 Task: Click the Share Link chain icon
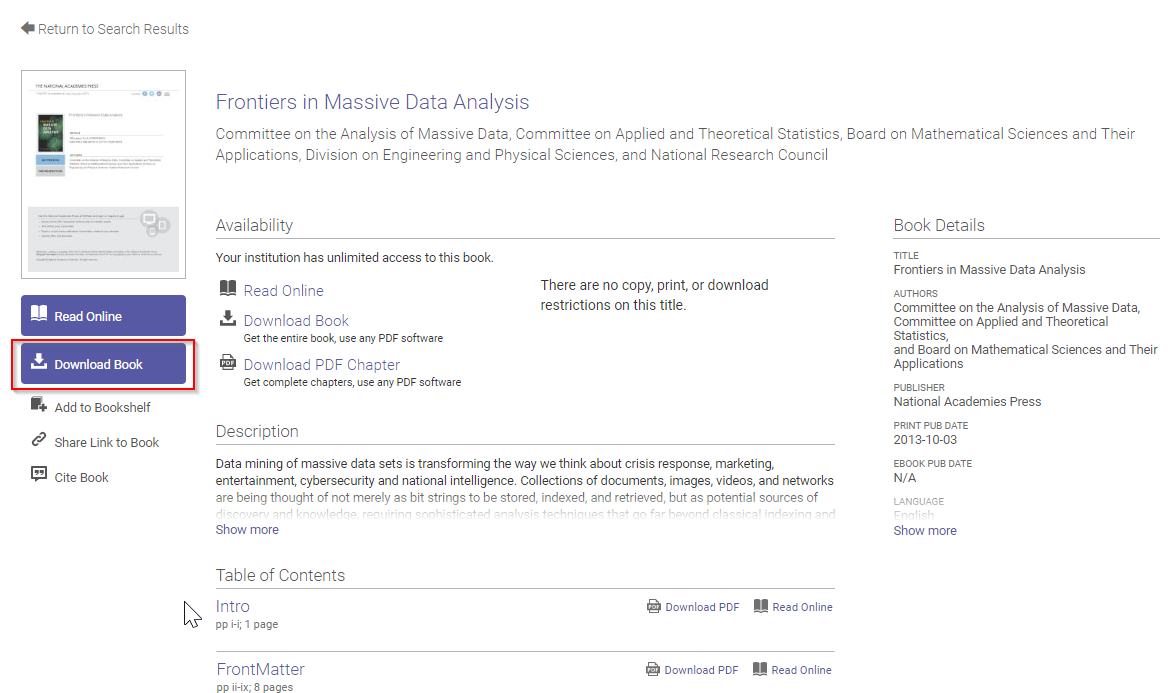click(39, 440)
